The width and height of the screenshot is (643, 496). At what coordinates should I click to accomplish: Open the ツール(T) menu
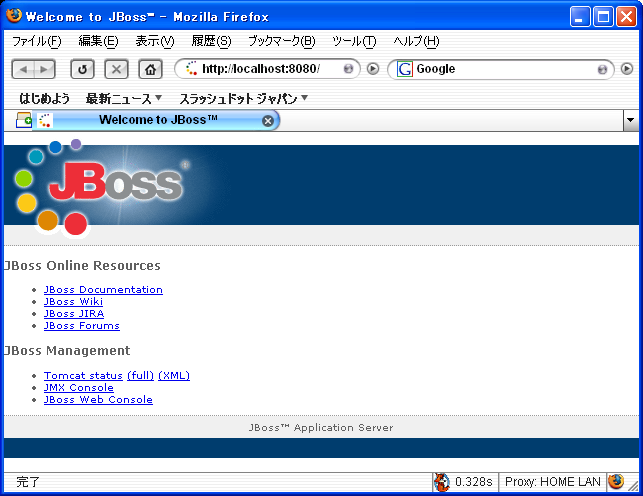354,41
